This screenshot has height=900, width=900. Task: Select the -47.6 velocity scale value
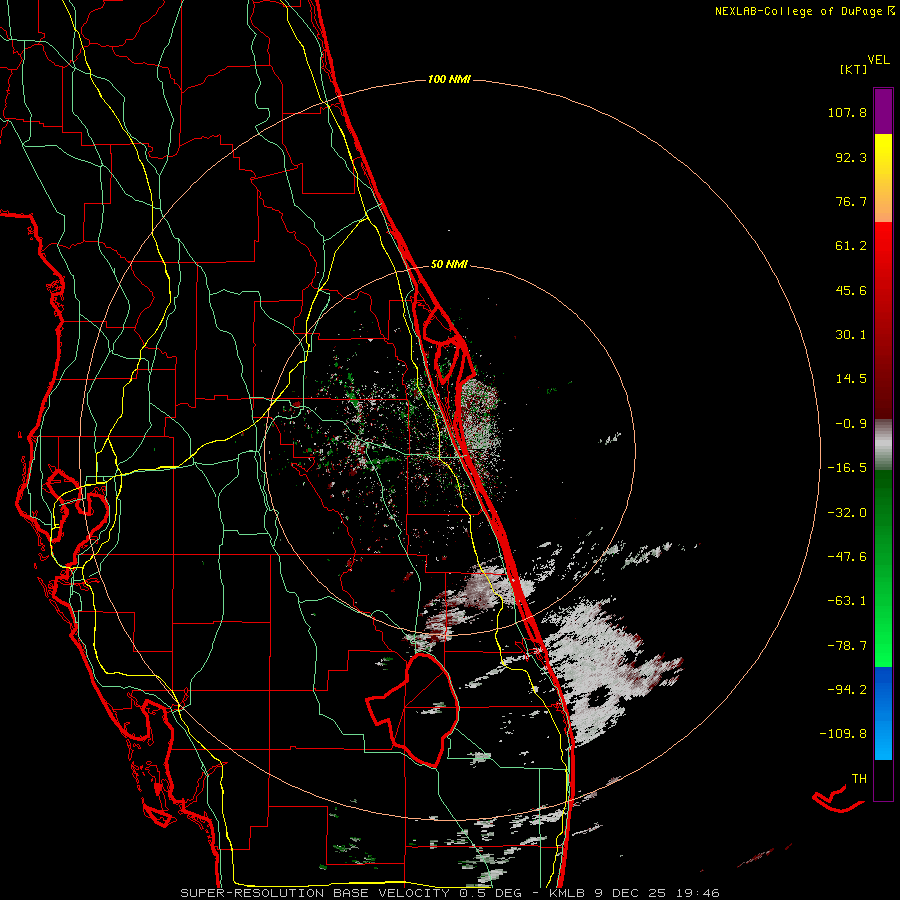click(847, 557)
